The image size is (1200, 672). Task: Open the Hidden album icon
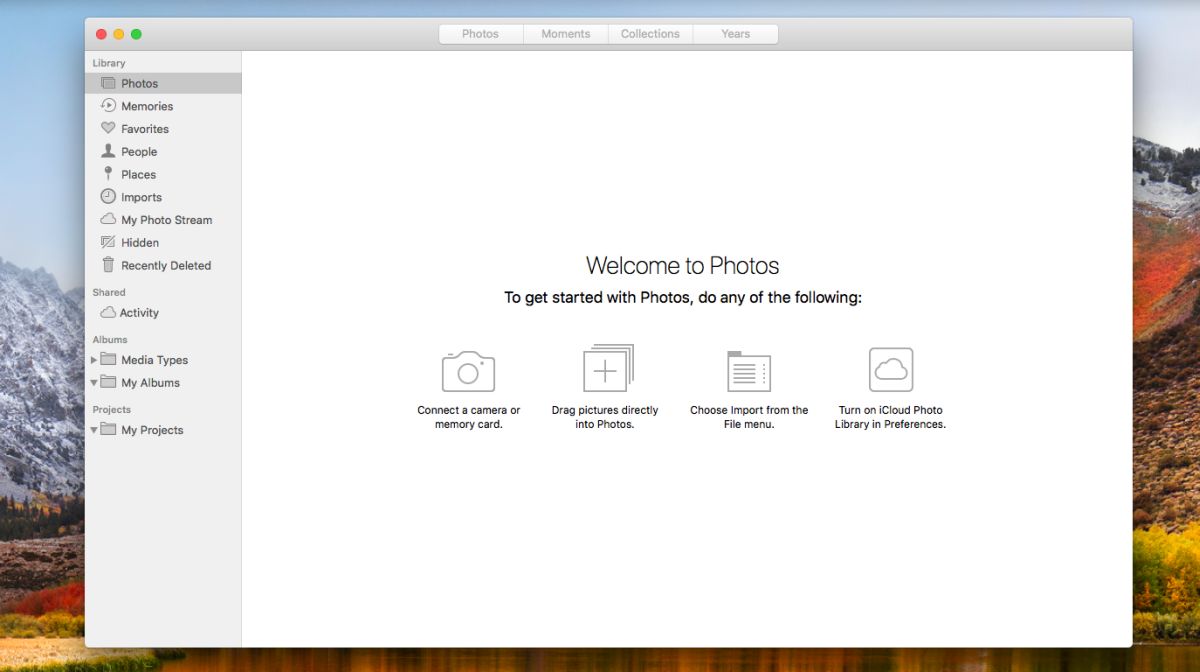pyautogui.click(x=108, y=243)
